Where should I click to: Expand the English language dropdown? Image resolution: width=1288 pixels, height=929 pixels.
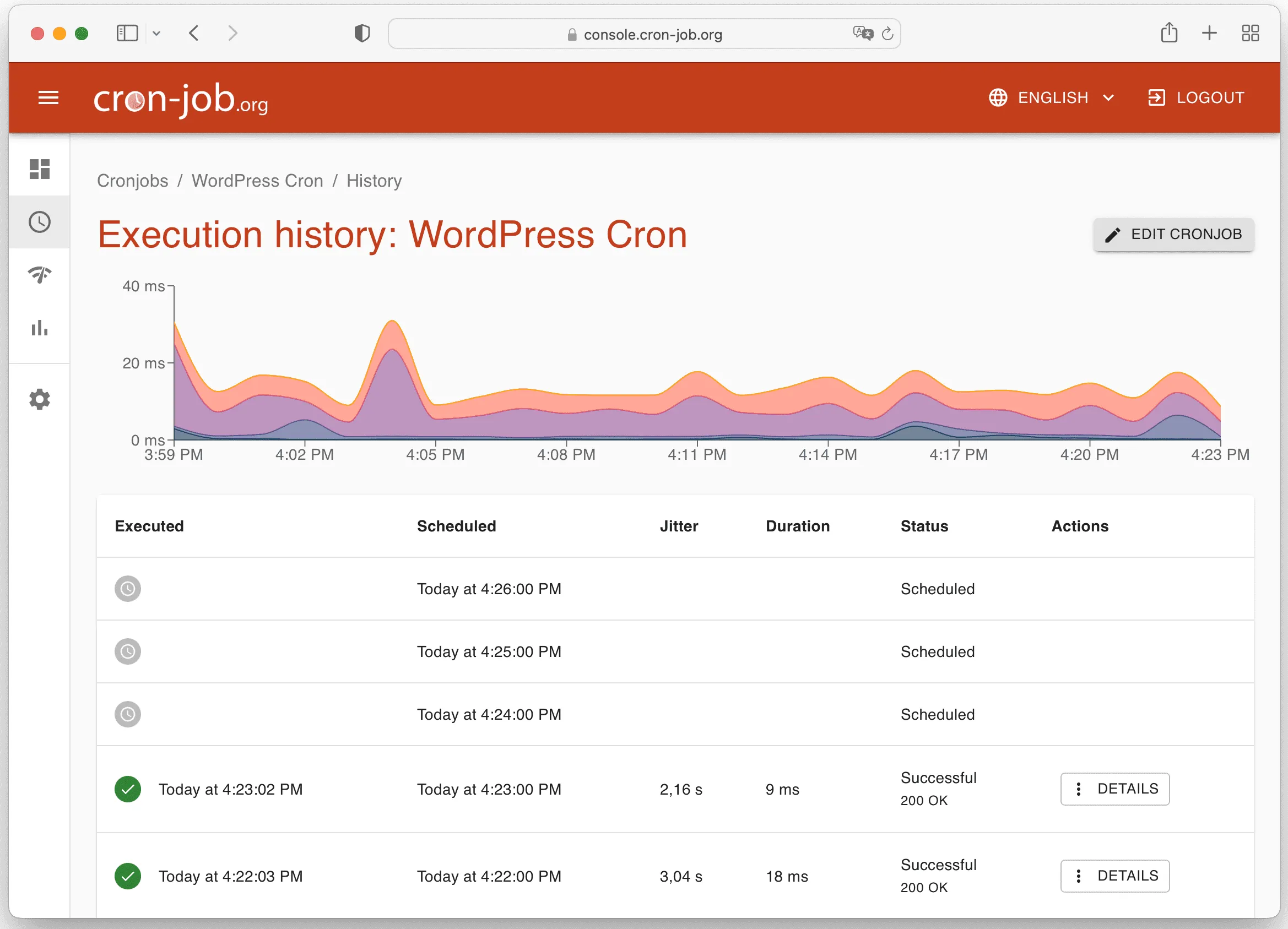point(1052,97)
